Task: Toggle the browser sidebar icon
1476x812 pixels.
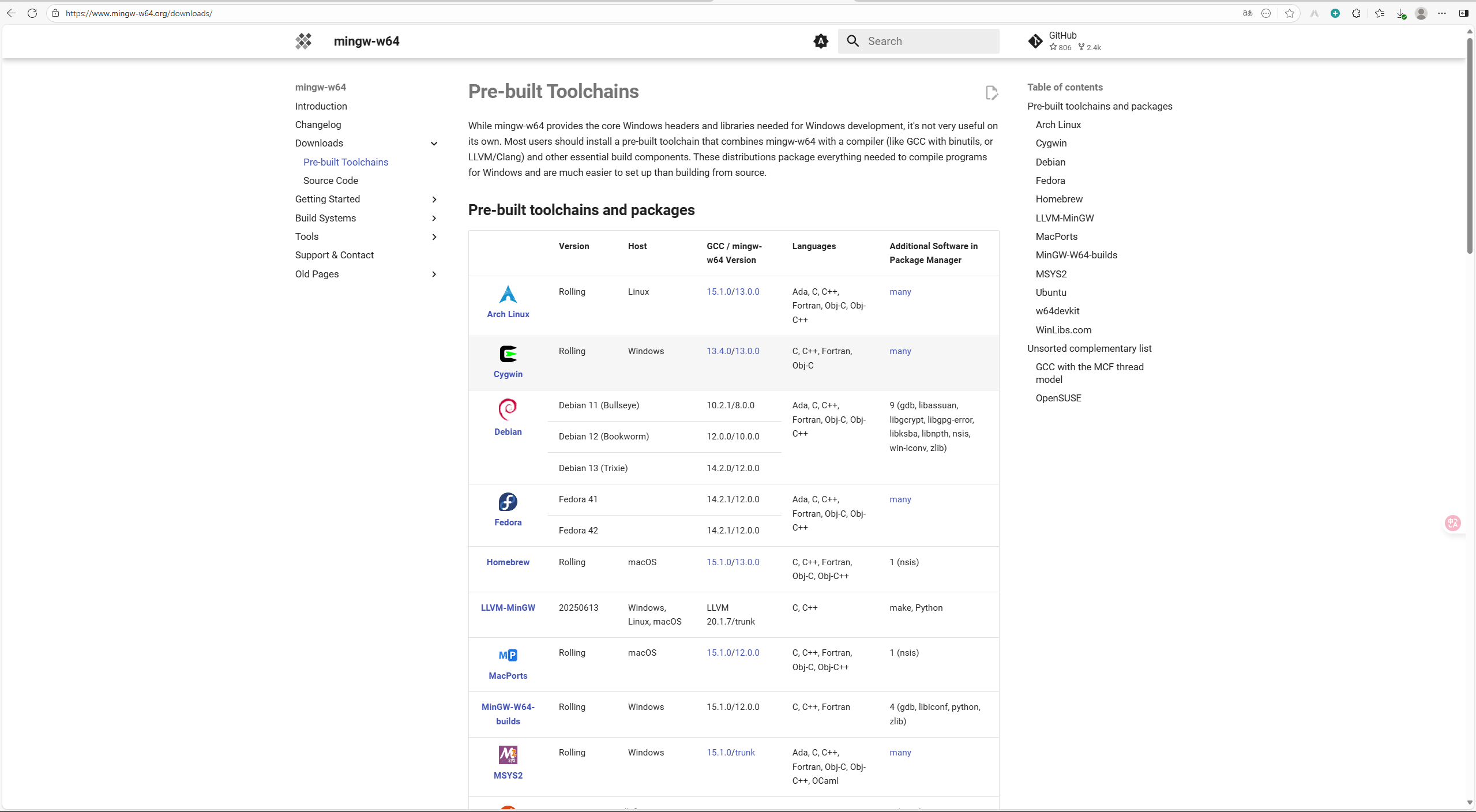Action: pyautogui.click(x=1464, y=13)
